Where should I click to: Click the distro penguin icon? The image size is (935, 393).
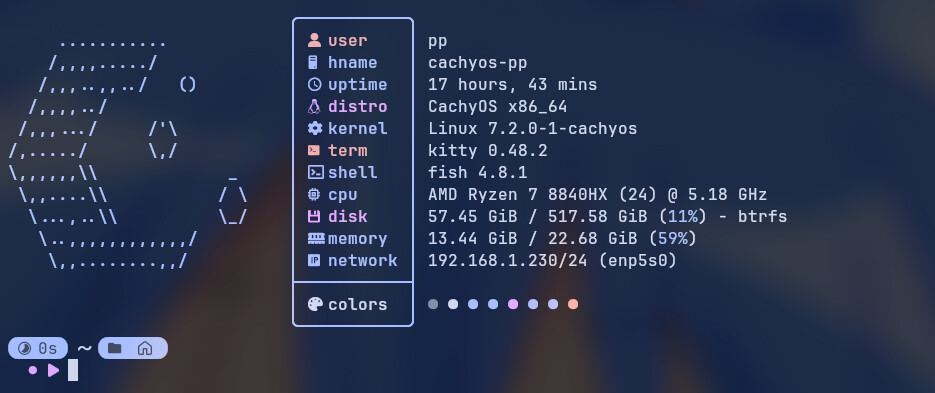click(x=314, y=107)
